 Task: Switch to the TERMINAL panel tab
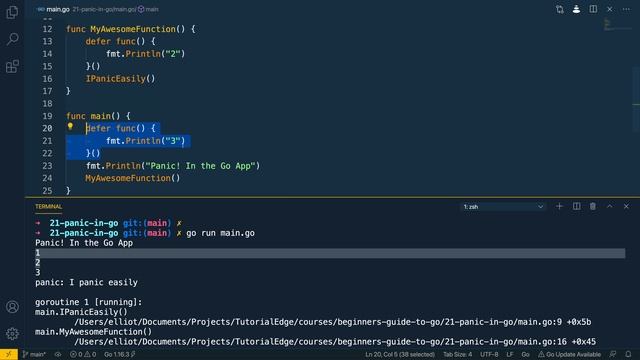click(x=49, y=207)
